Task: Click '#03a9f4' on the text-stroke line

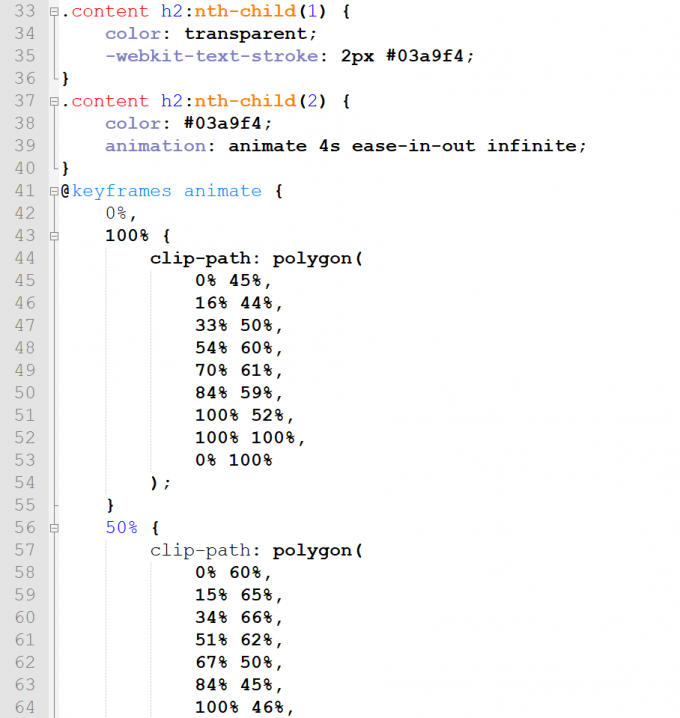Action: [x=424, y=56]
